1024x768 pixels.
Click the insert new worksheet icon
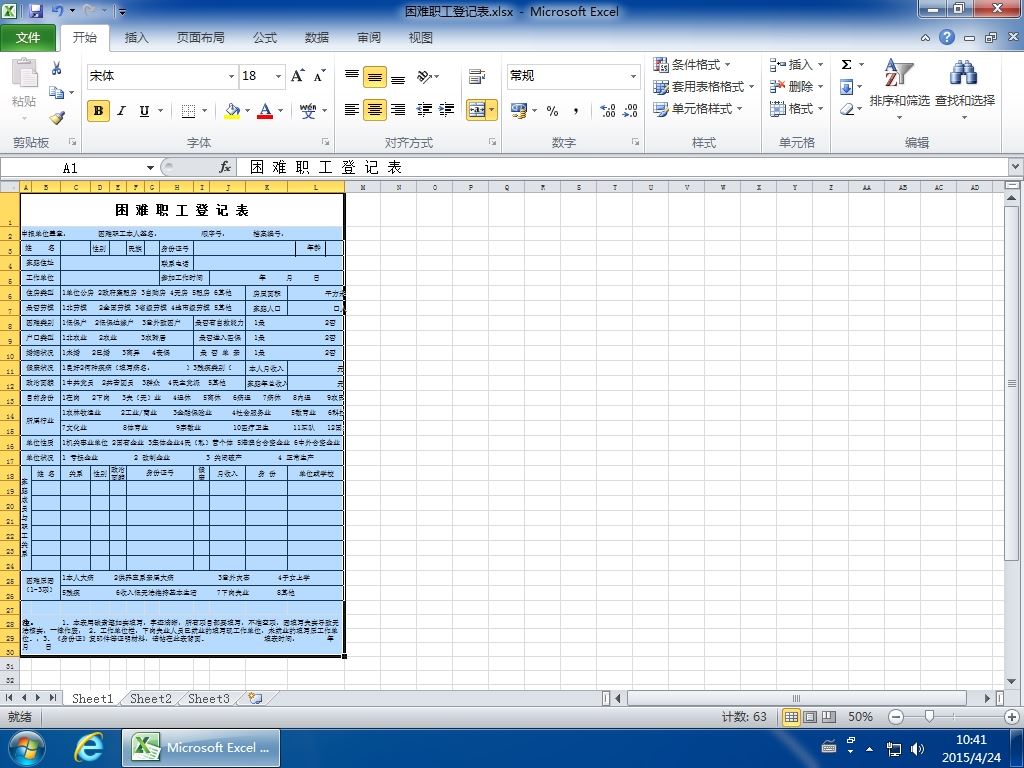point(255,699)
